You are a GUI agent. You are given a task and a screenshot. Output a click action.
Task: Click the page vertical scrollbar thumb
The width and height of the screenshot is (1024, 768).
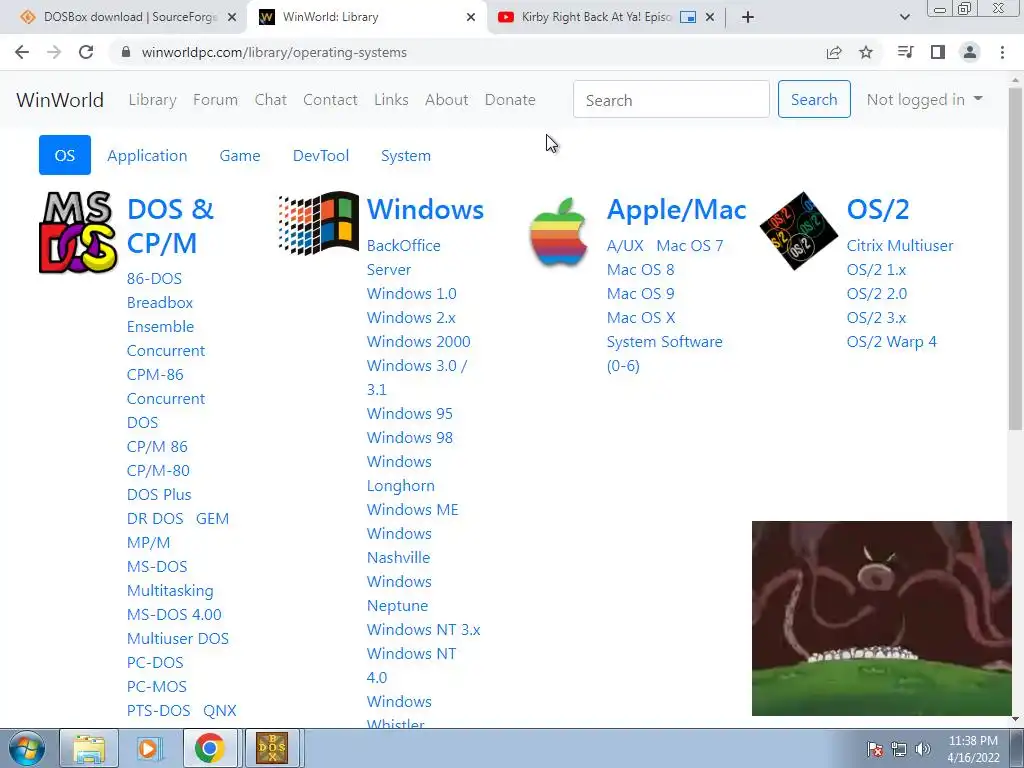1015,257
